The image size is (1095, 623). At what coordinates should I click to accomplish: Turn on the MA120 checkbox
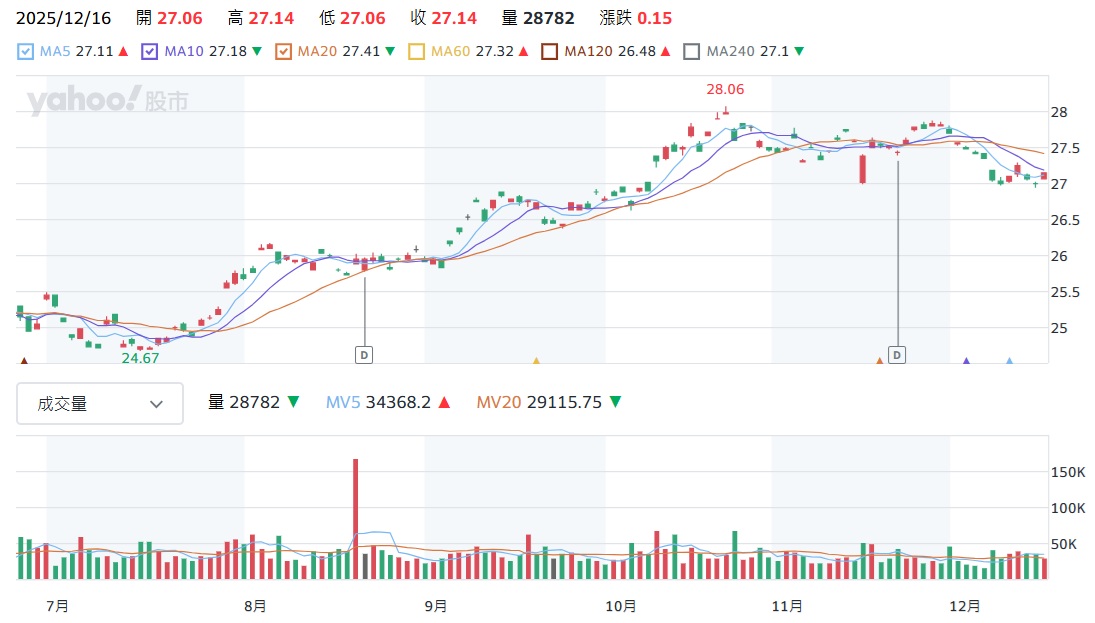click(549, 51)
